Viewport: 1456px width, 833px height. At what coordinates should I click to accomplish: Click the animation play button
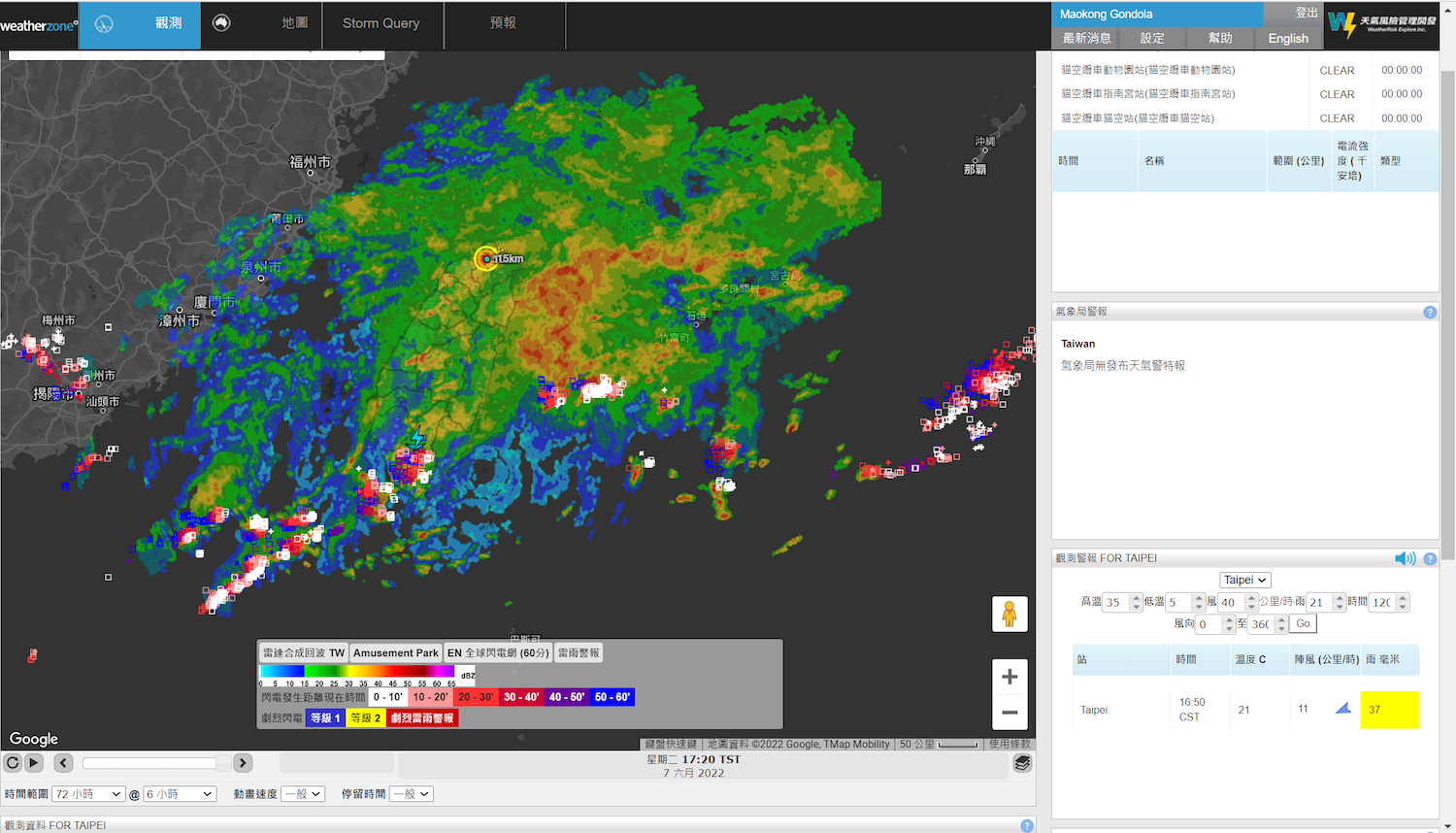[x=34, y=763]
